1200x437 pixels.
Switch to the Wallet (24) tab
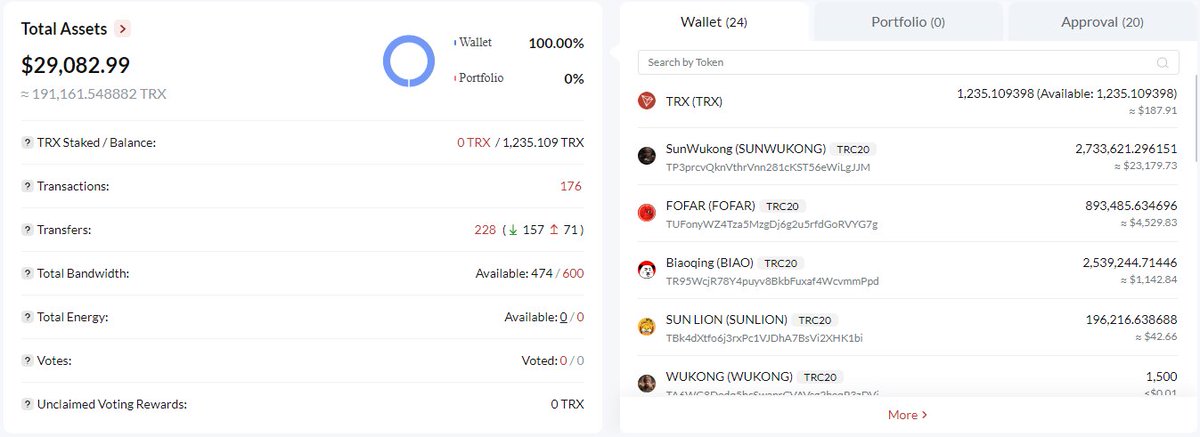(x=714, y=21)
